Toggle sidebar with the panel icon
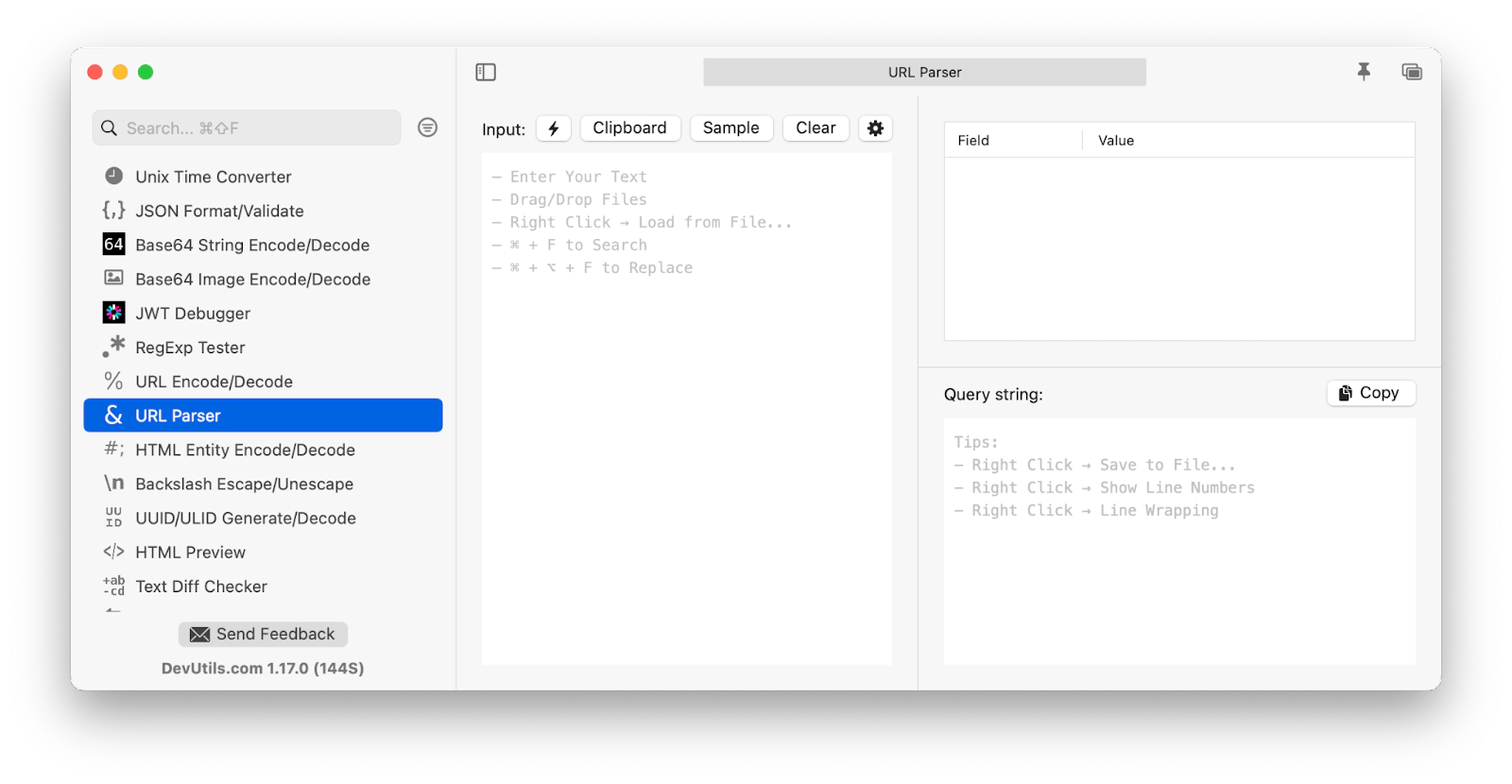Screen dimensions: 1512x784 486,73
